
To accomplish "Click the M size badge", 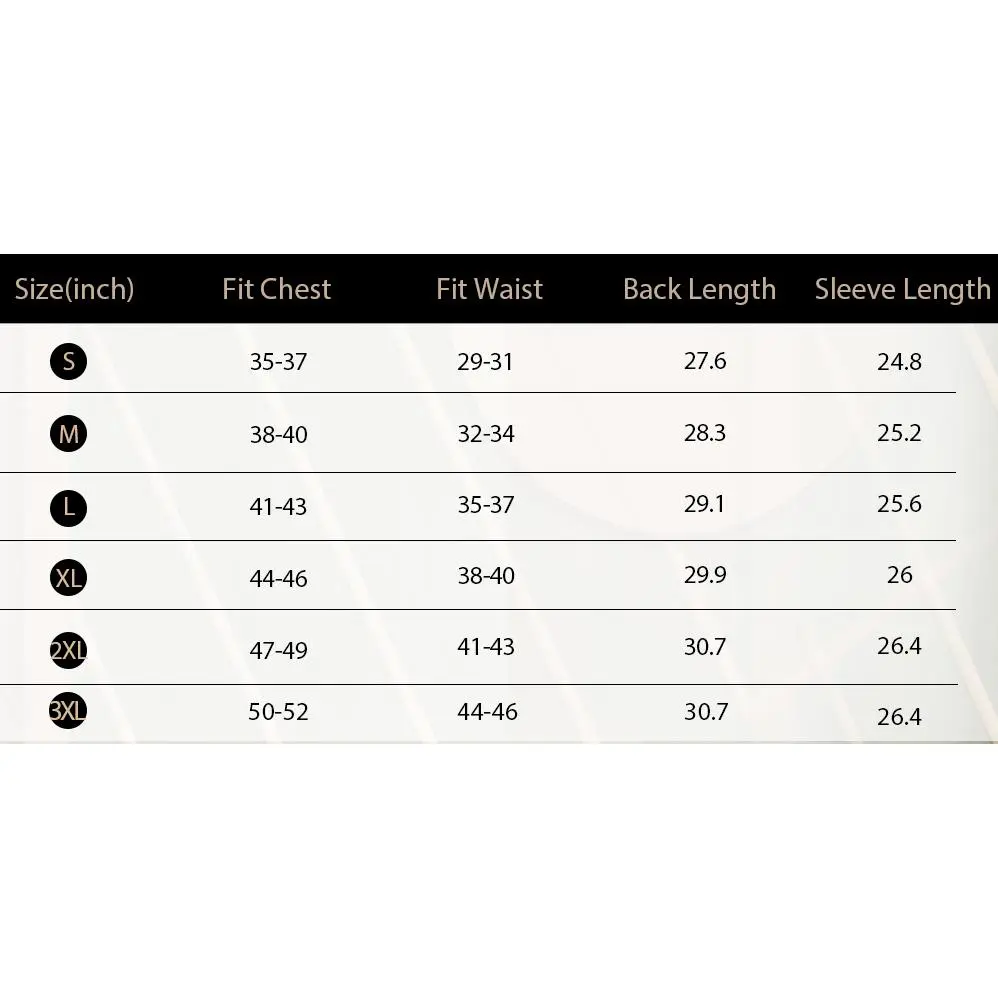I will click(68, 434).
